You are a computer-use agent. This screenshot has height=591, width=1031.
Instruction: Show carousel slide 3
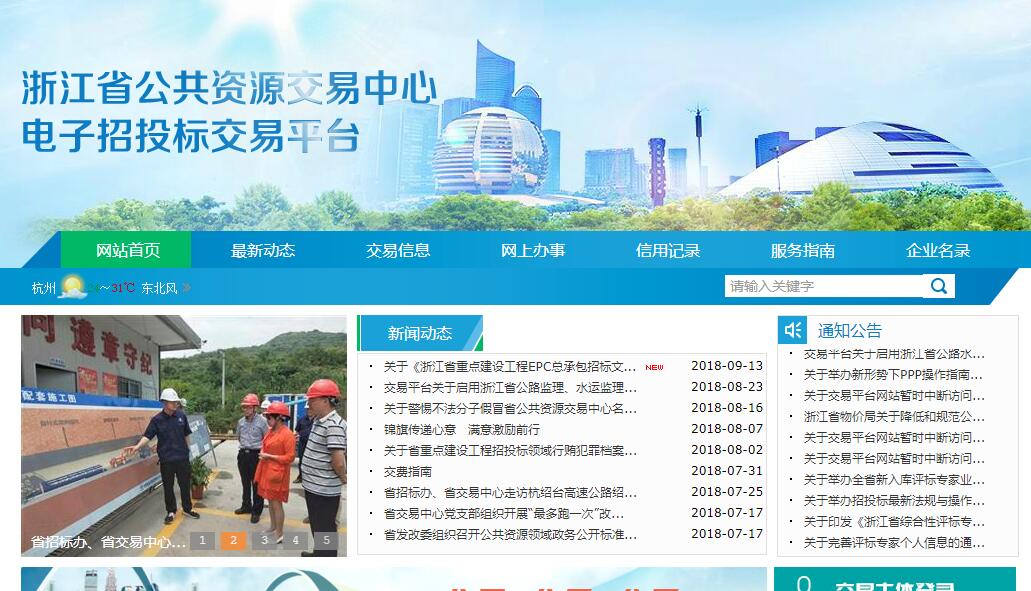point(264,540)
